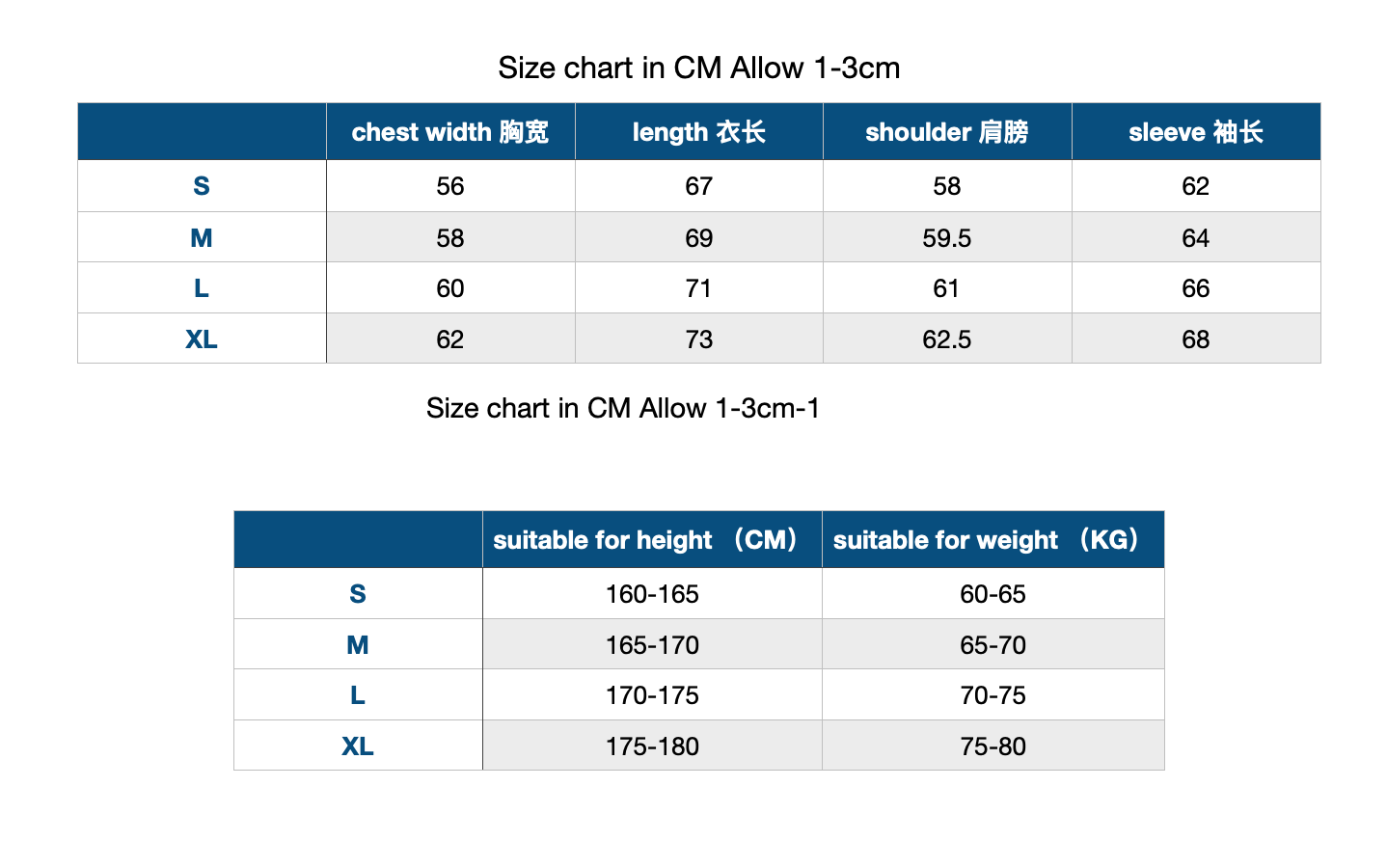Image resolution: width=1387 pixels, height=868 pixels.
Task: Click the height range cell 160-165
Action: [651, 594]
